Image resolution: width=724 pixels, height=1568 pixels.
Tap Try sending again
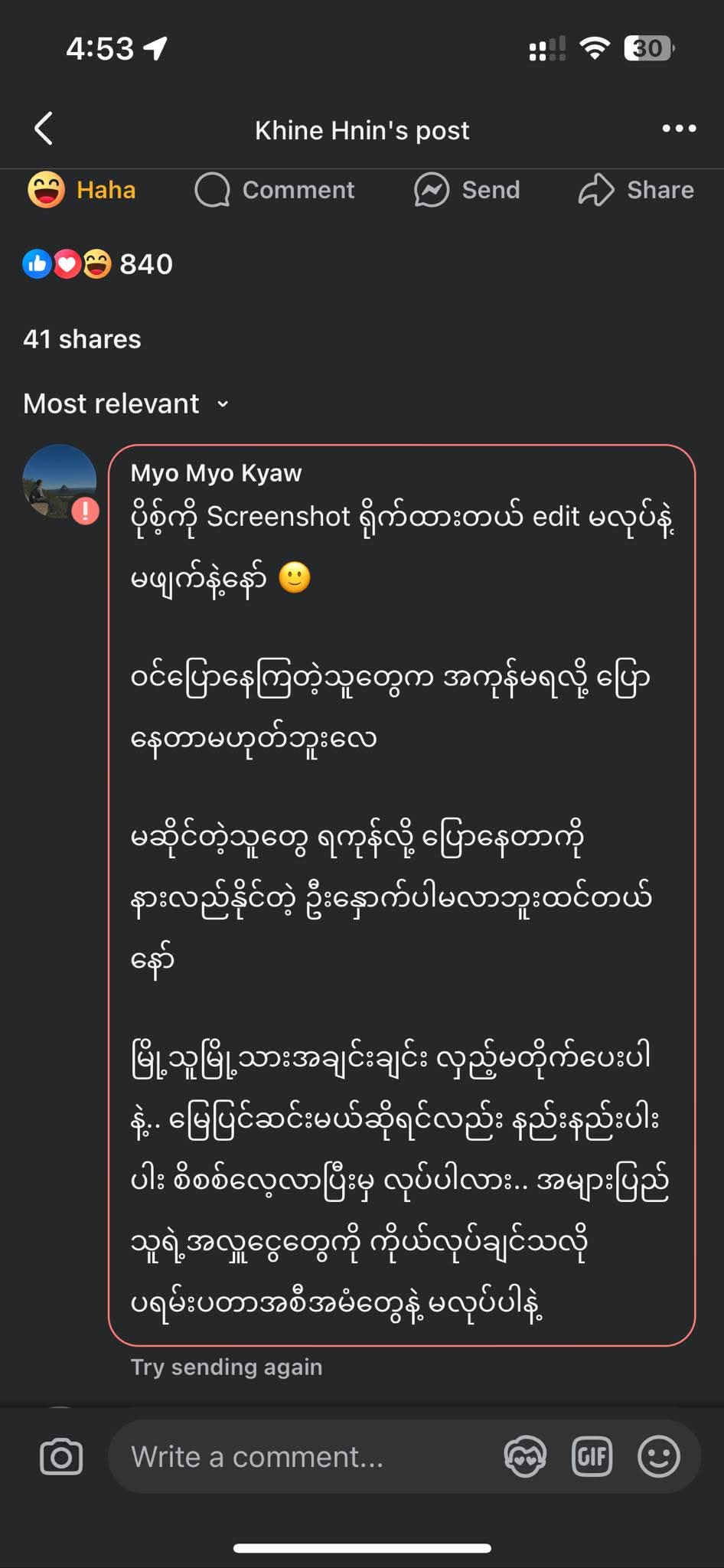[227, 1367]
